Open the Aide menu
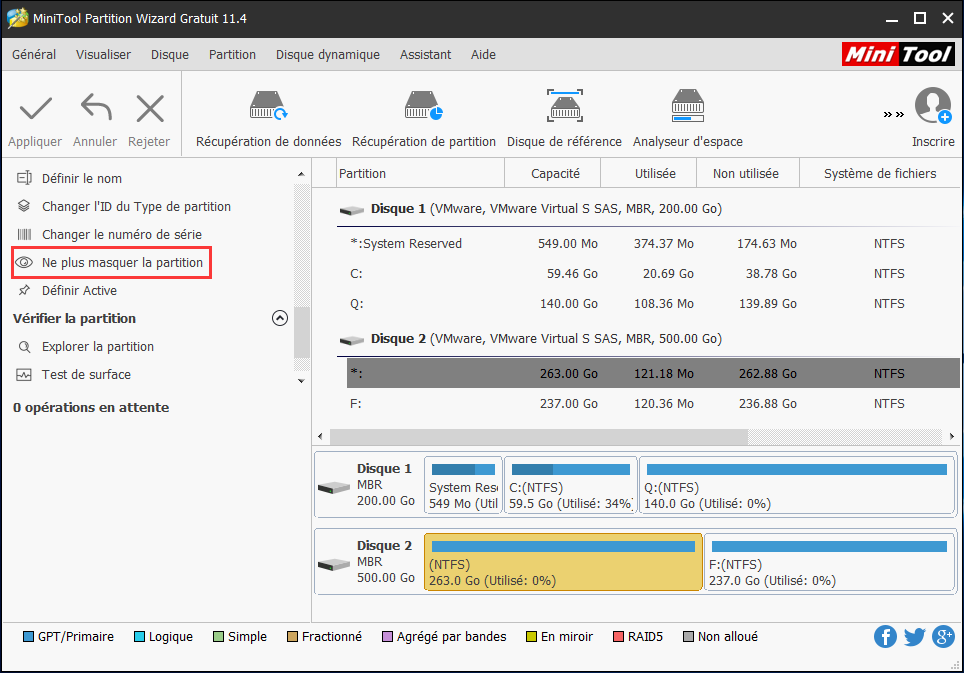Image resolution: width=964 pixels, height=673 pixels. (483, 55)
